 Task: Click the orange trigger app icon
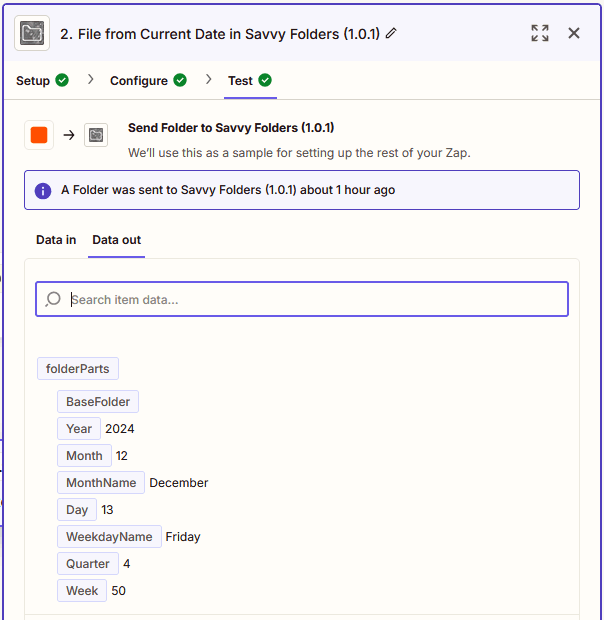(x=39, y=135)
